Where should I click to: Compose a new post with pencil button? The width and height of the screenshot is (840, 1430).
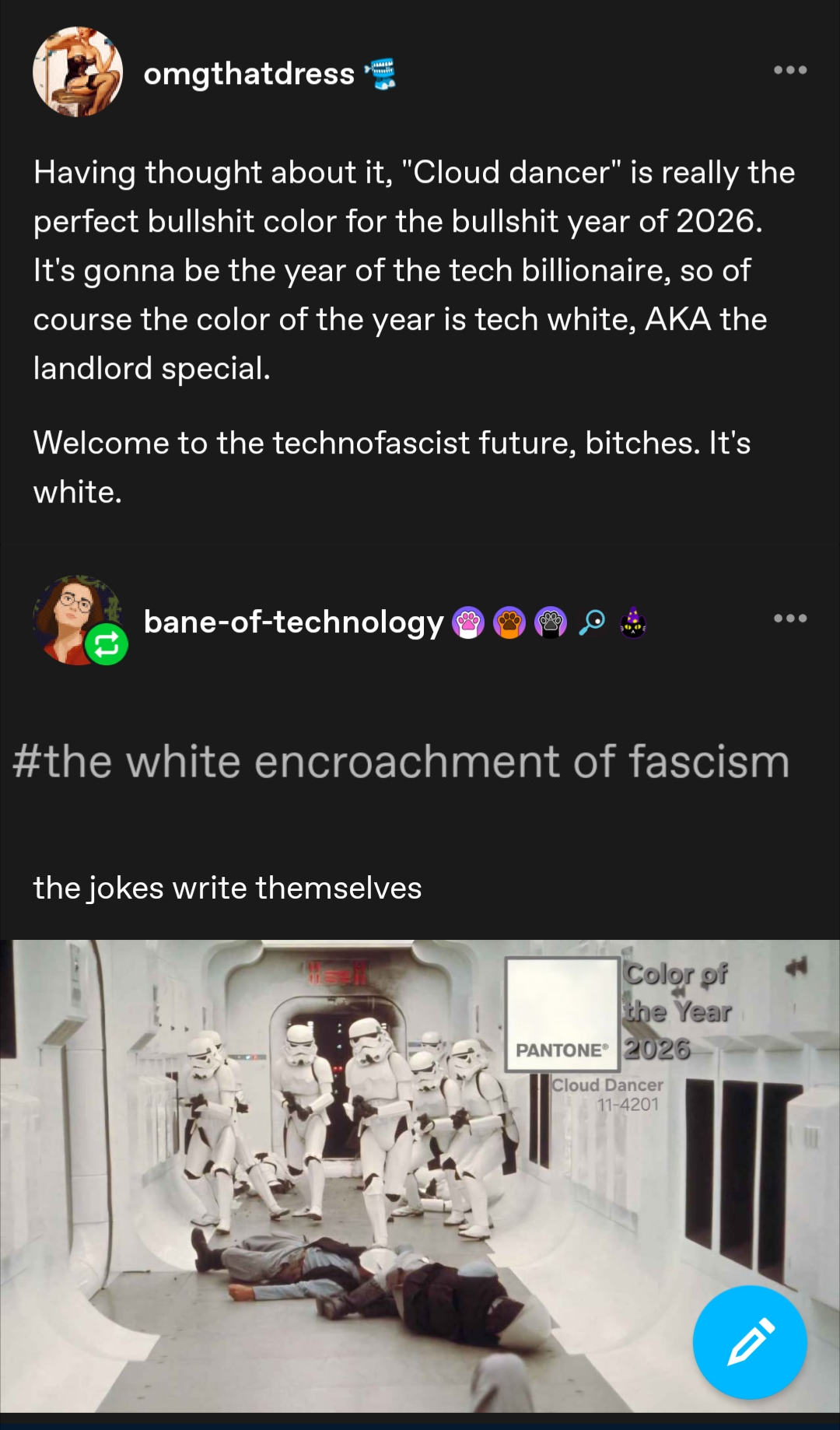click(750, 1342)
